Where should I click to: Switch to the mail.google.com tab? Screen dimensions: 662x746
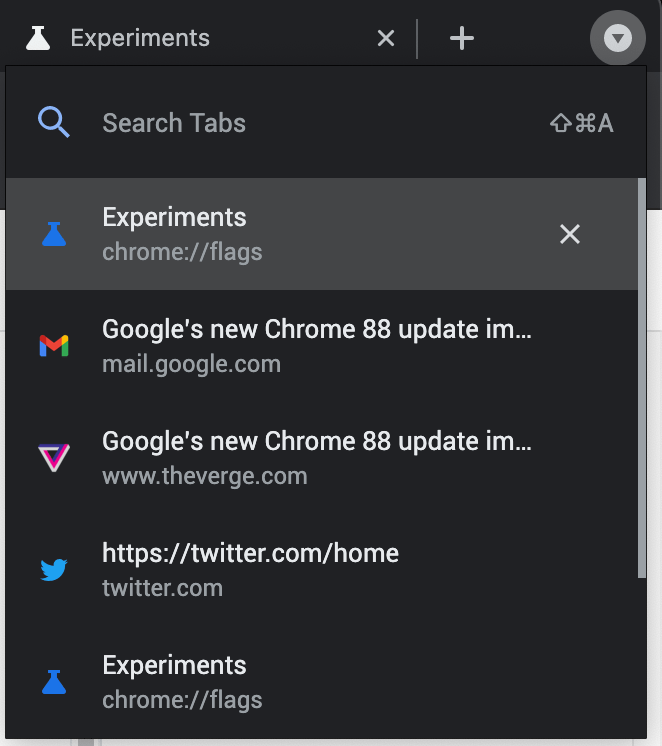pyautogui.click(x=316, y=346)
